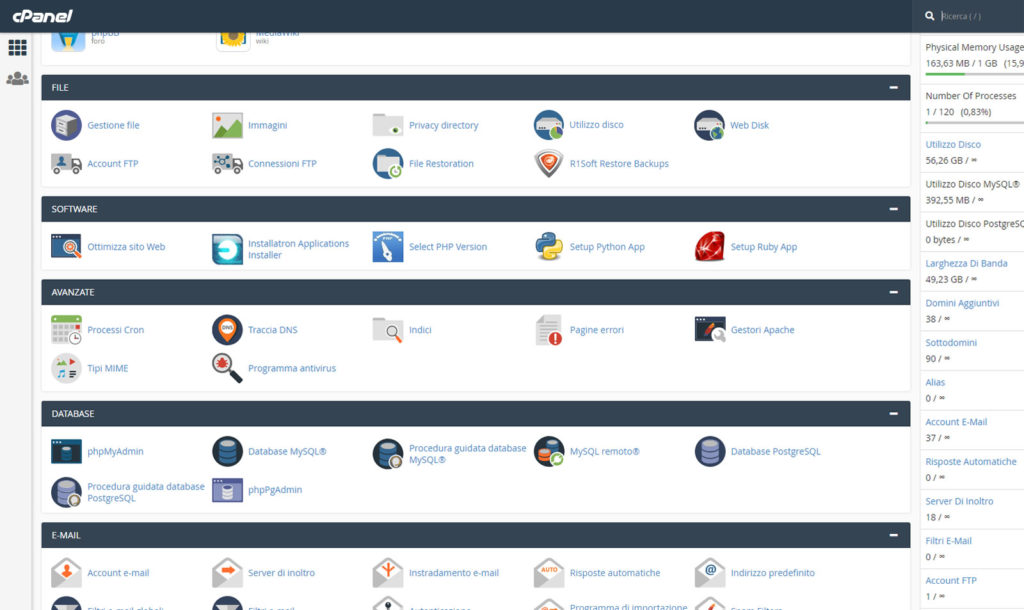Click the R1Soft Restore Backups icon
1024x610 pixels.
click(x=549, y=163)
